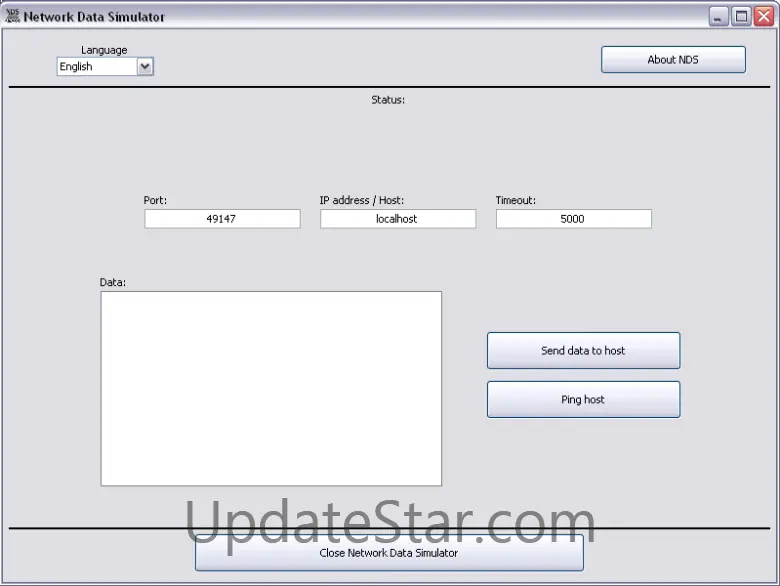Place cursor in the Data text area
Screen dimensions: 780x586
271,389
